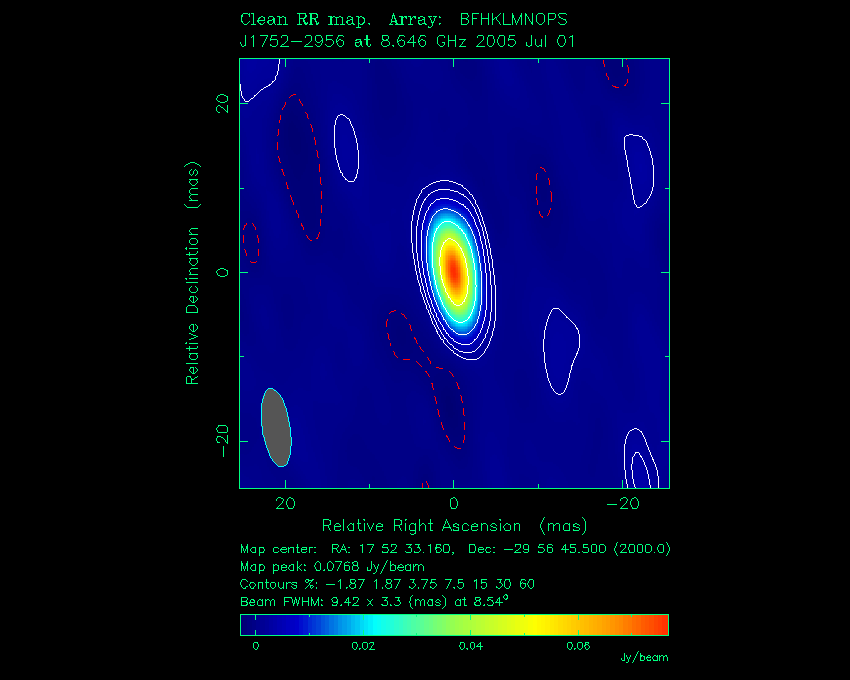850x680 pixels.
Task: Click the nested white contours at bottom-right corner
Action: tap(641, 459)
